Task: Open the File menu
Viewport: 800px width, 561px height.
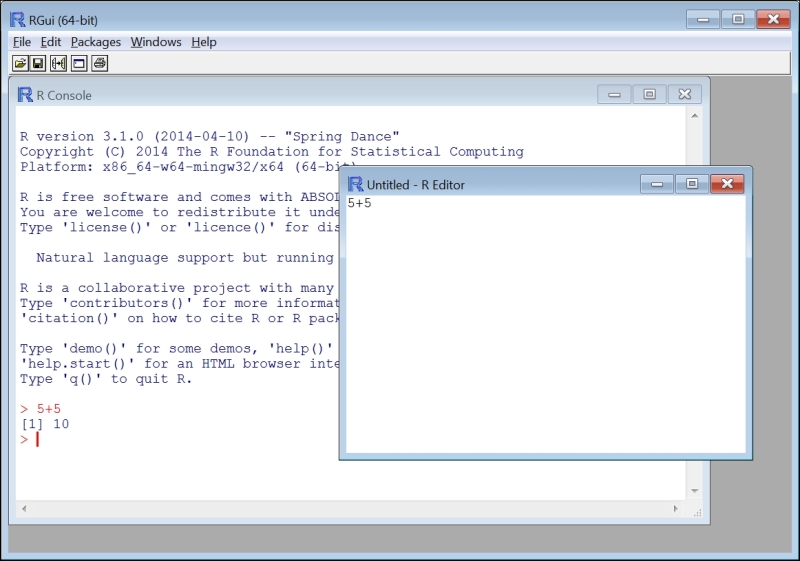Action: (x=22, y=42)
